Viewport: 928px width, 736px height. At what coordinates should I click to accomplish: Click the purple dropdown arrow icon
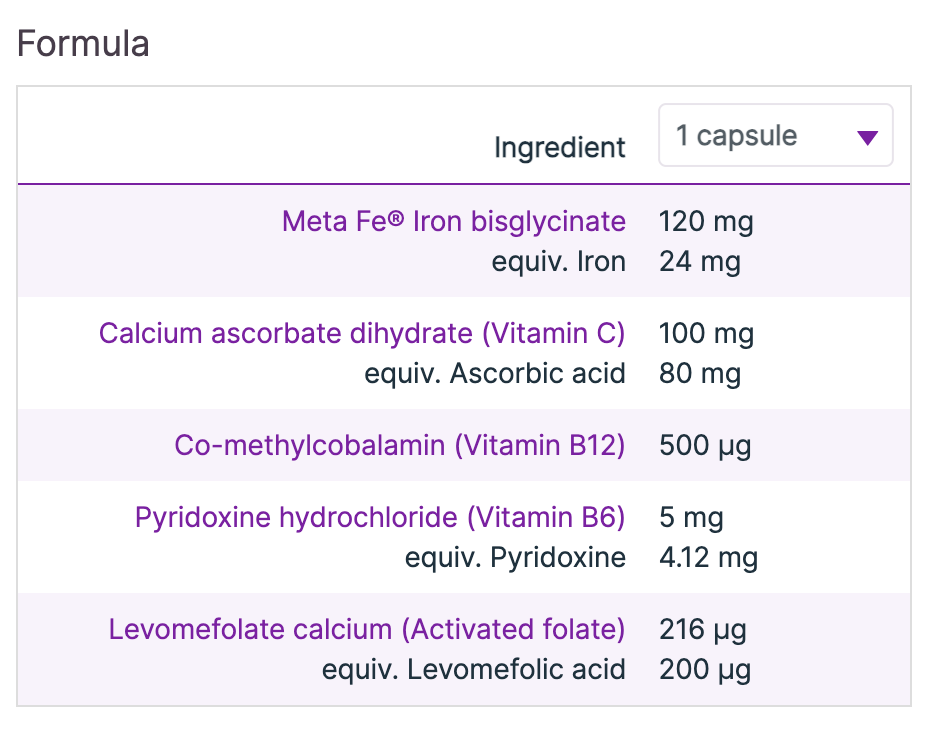tap(868, 138)
